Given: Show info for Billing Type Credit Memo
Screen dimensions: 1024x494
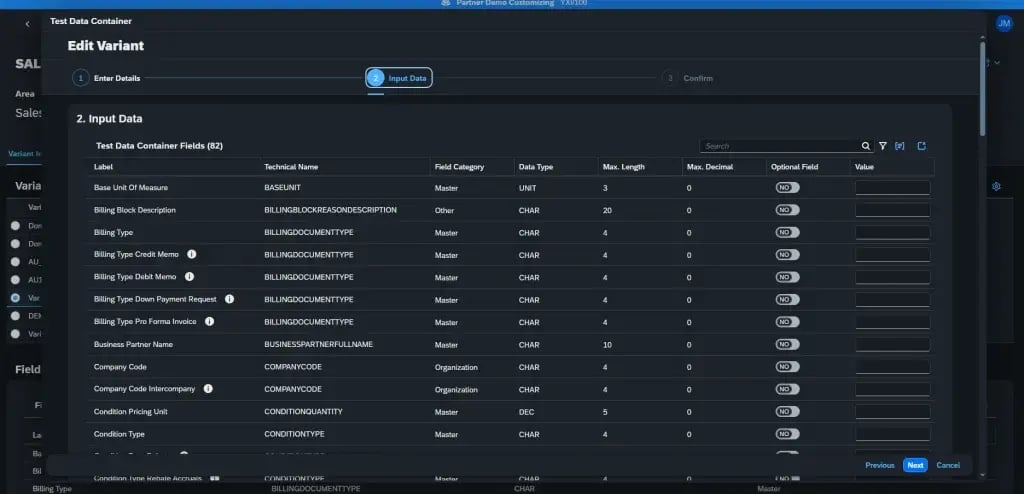Looking at the screenshot, I should pyautogui.click(x=191, y=254).
